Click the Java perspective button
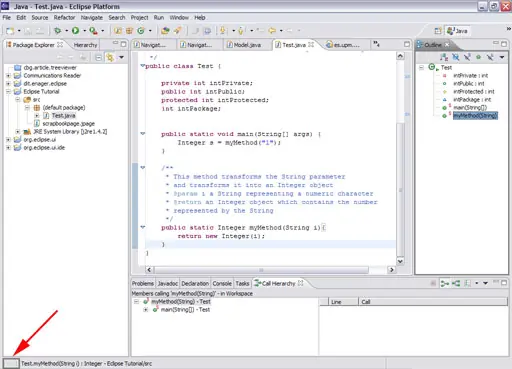The height and width of the screenshot is (369, 512). (457, 31)
